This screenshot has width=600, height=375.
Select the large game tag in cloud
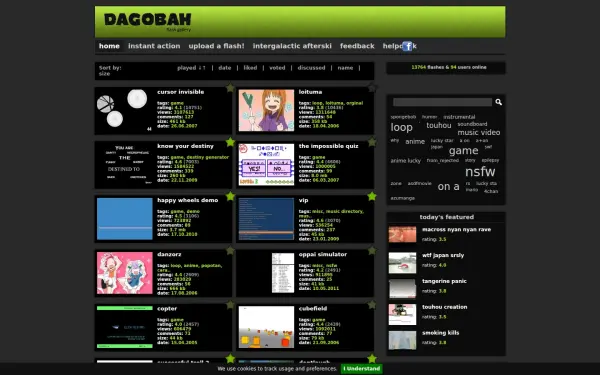[463, 151]
